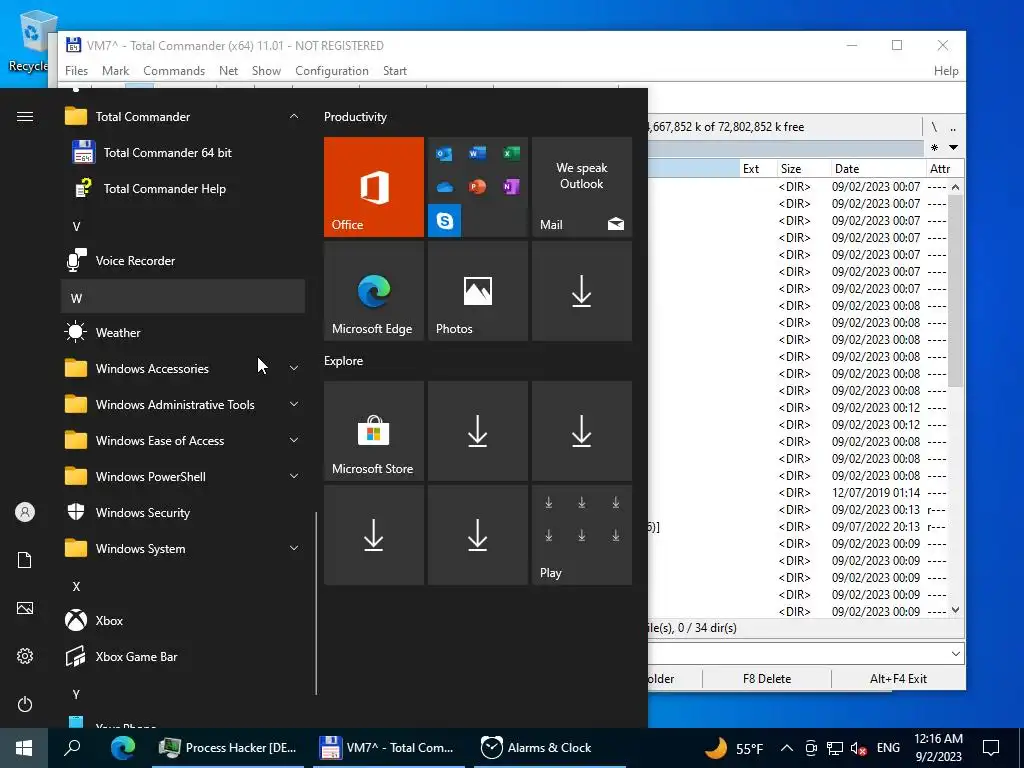Open Pictures from Start sidebar

coord(25,608)
